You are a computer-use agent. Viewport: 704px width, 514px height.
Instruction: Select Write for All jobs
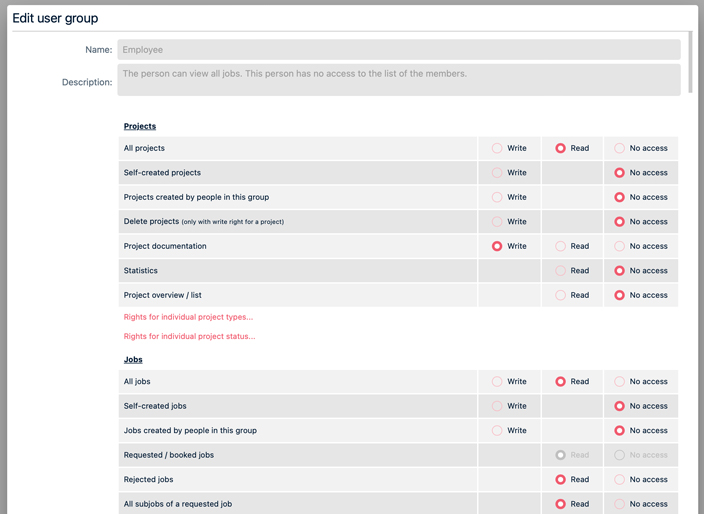tap(497, 382)
